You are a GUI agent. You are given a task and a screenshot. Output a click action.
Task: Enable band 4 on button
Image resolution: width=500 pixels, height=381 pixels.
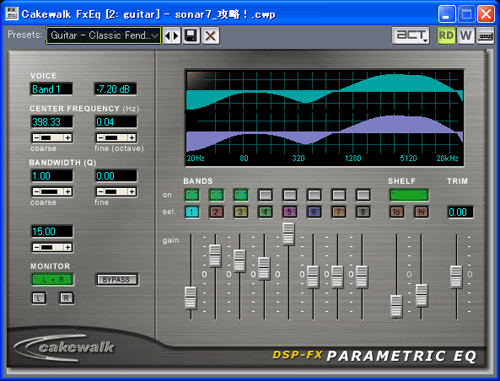[265, 195]
